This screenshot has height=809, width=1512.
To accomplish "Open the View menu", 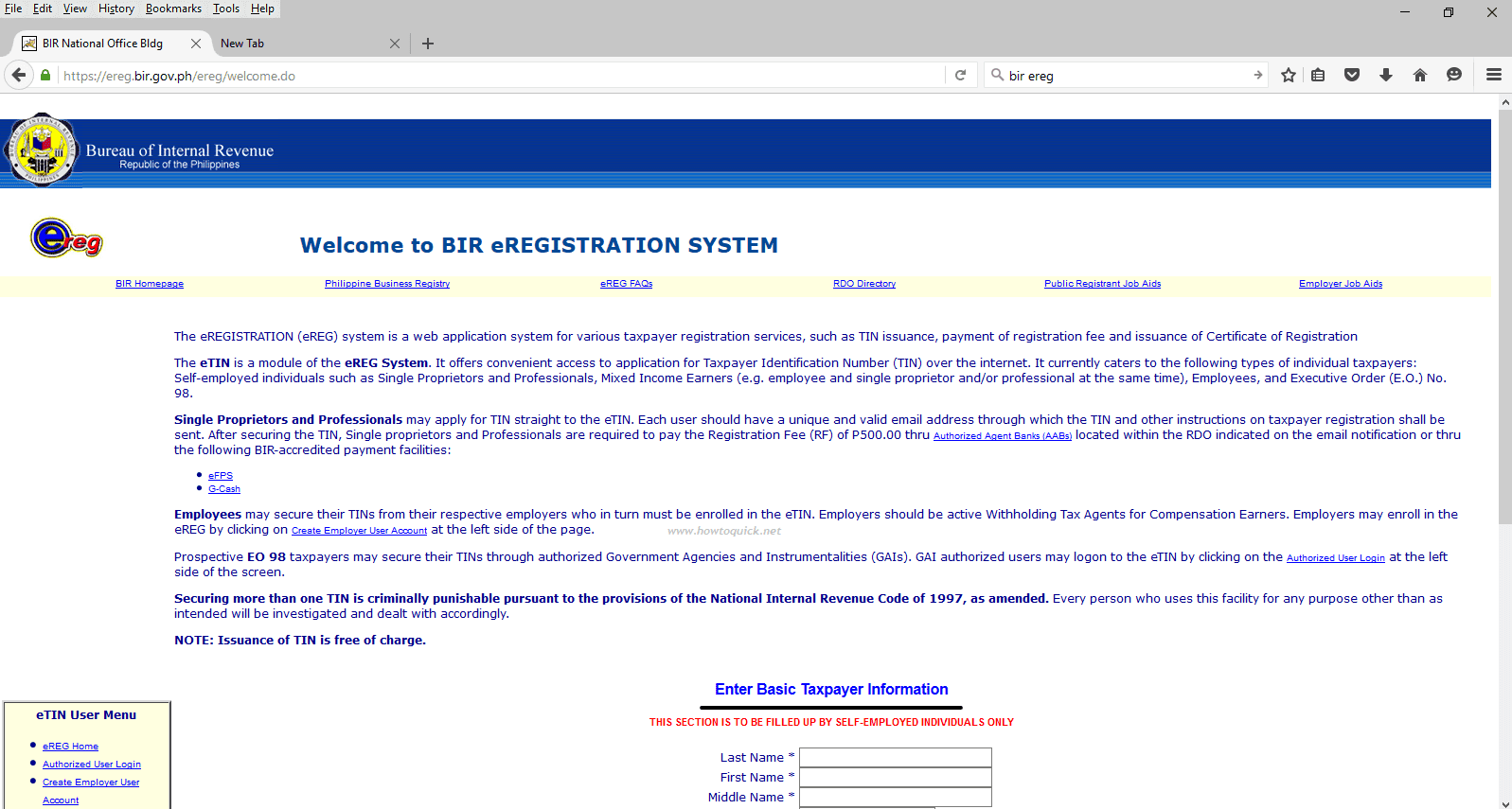I will [x=75, y=9].
